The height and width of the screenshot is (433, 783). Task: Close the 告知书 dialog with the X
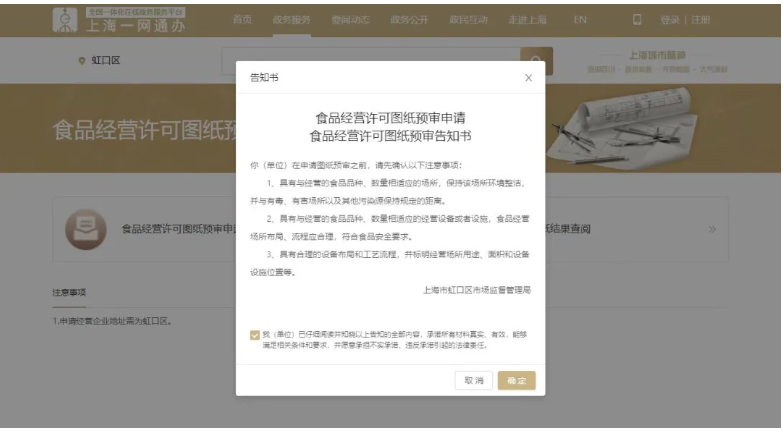coord(528,78)
